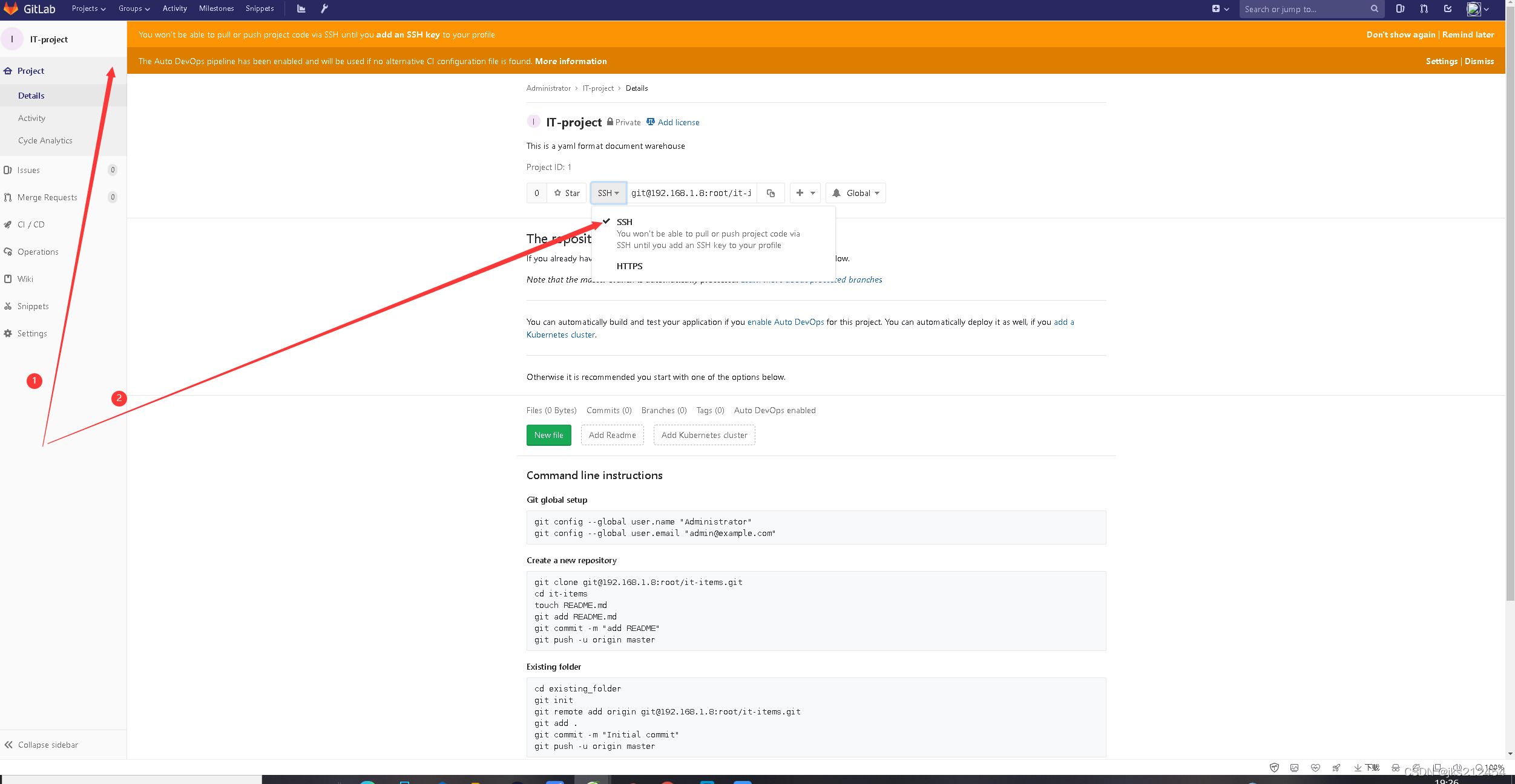This screenshot has width=1515, height=784.
Task: Open the Projects dropdown in the top bar
Action: (x=88, y=8)
